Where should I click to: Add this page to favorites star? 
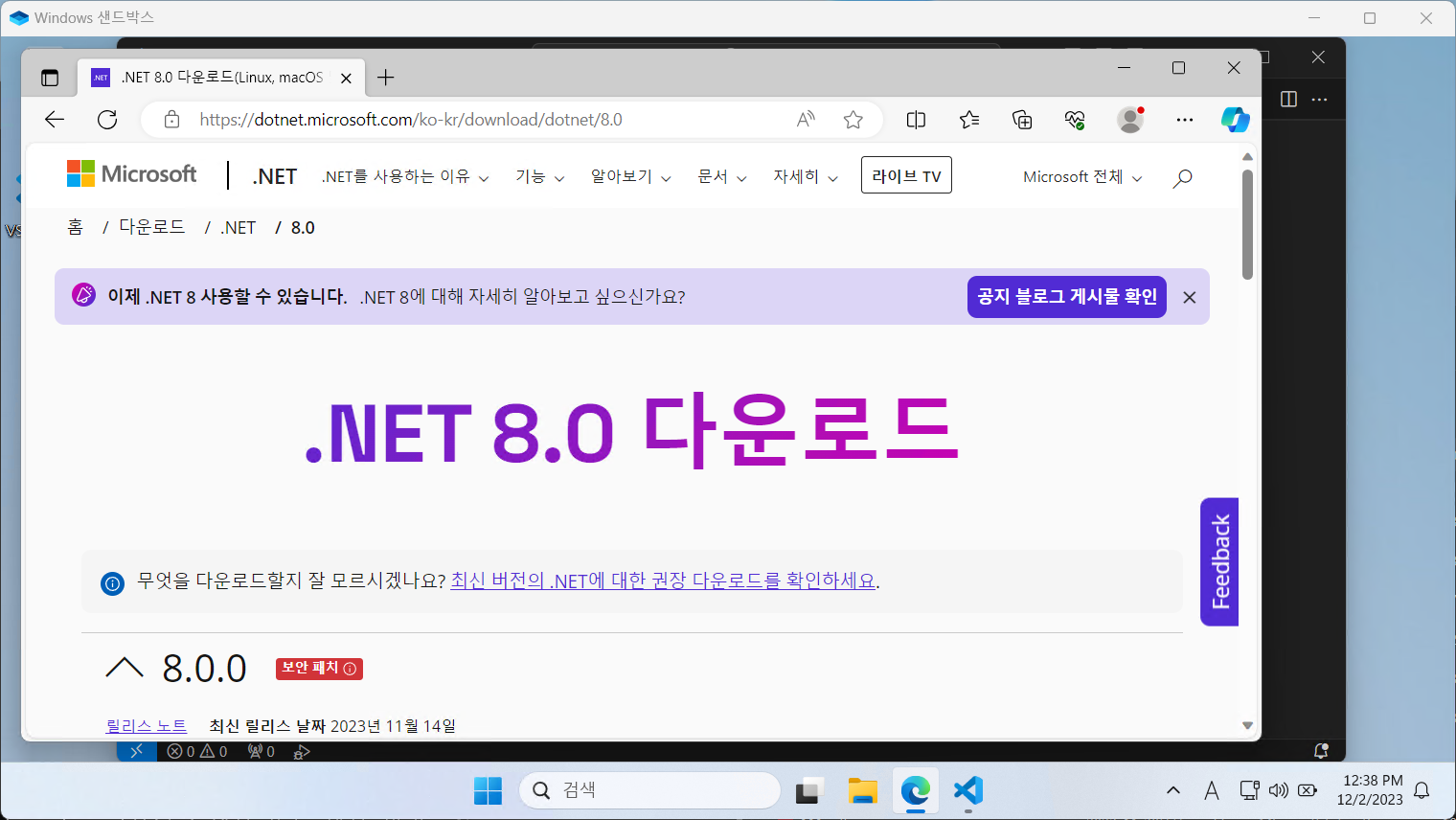(x=853, y=120)
